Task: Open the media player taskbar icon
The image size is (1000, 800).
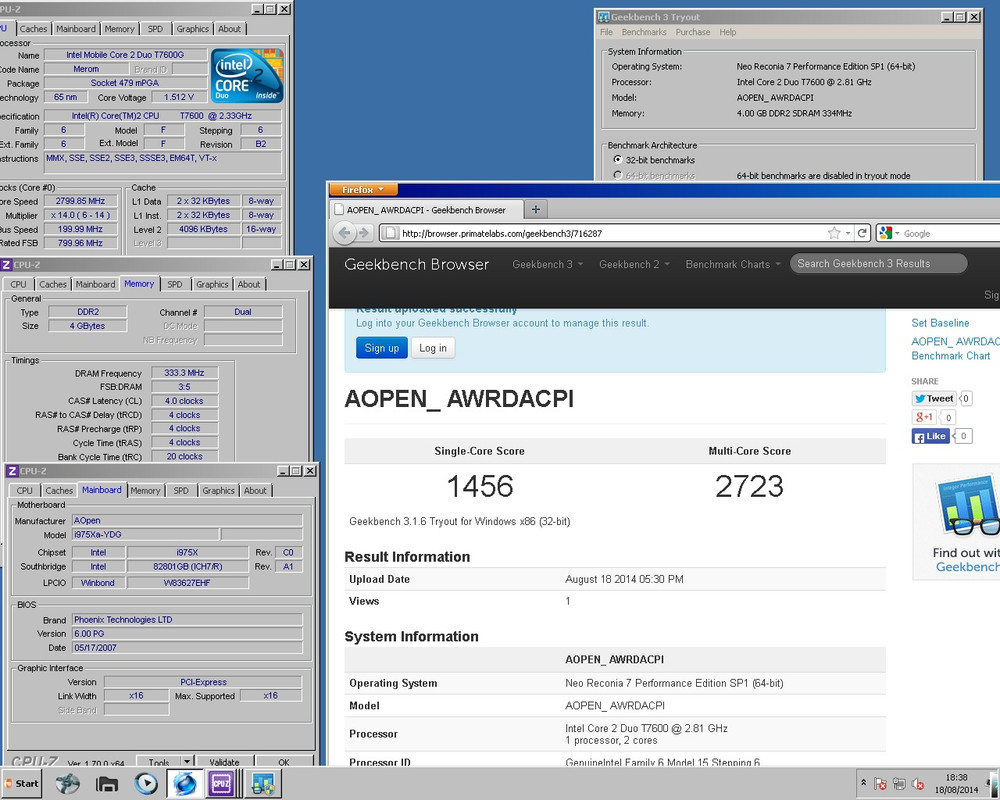Action: click(x=146, y=783)
